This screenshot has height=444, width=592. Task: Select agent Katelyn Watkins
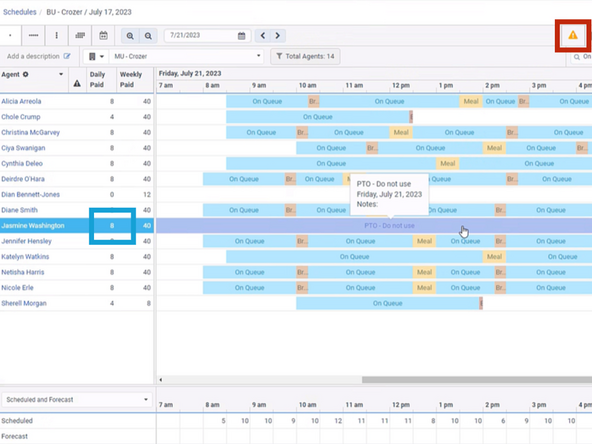point(25,256)
